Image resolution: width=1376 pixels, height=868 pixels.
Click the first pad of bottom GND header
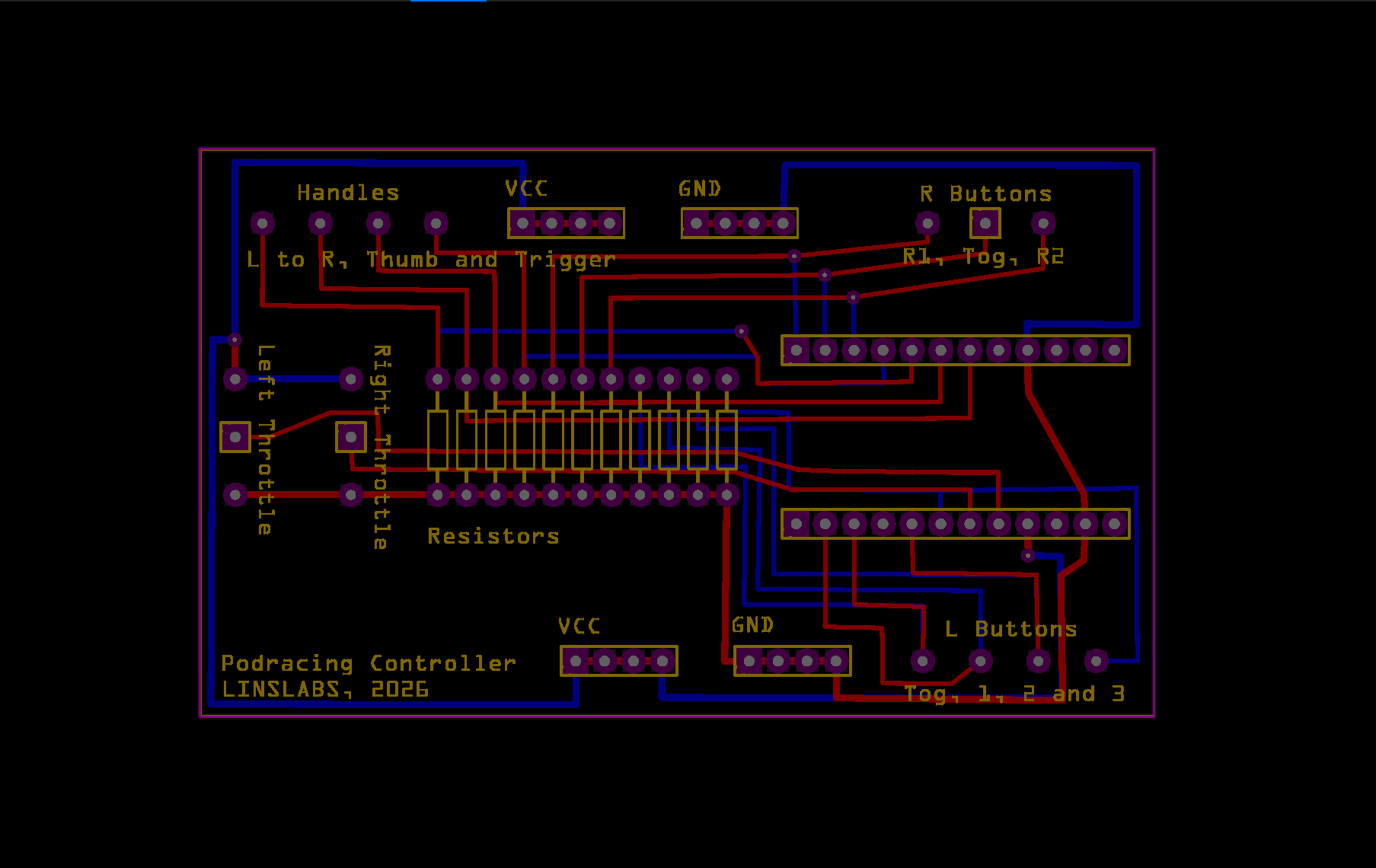click(749, 661)
